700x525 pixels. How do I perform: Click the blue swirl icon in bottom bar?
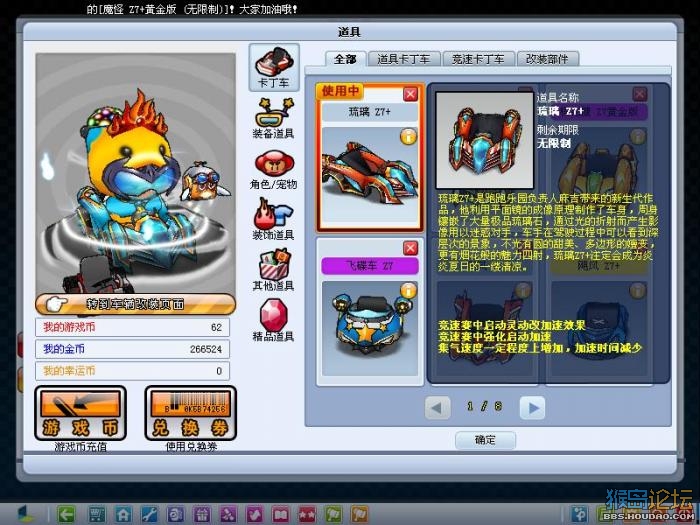(x=175, y=515)
